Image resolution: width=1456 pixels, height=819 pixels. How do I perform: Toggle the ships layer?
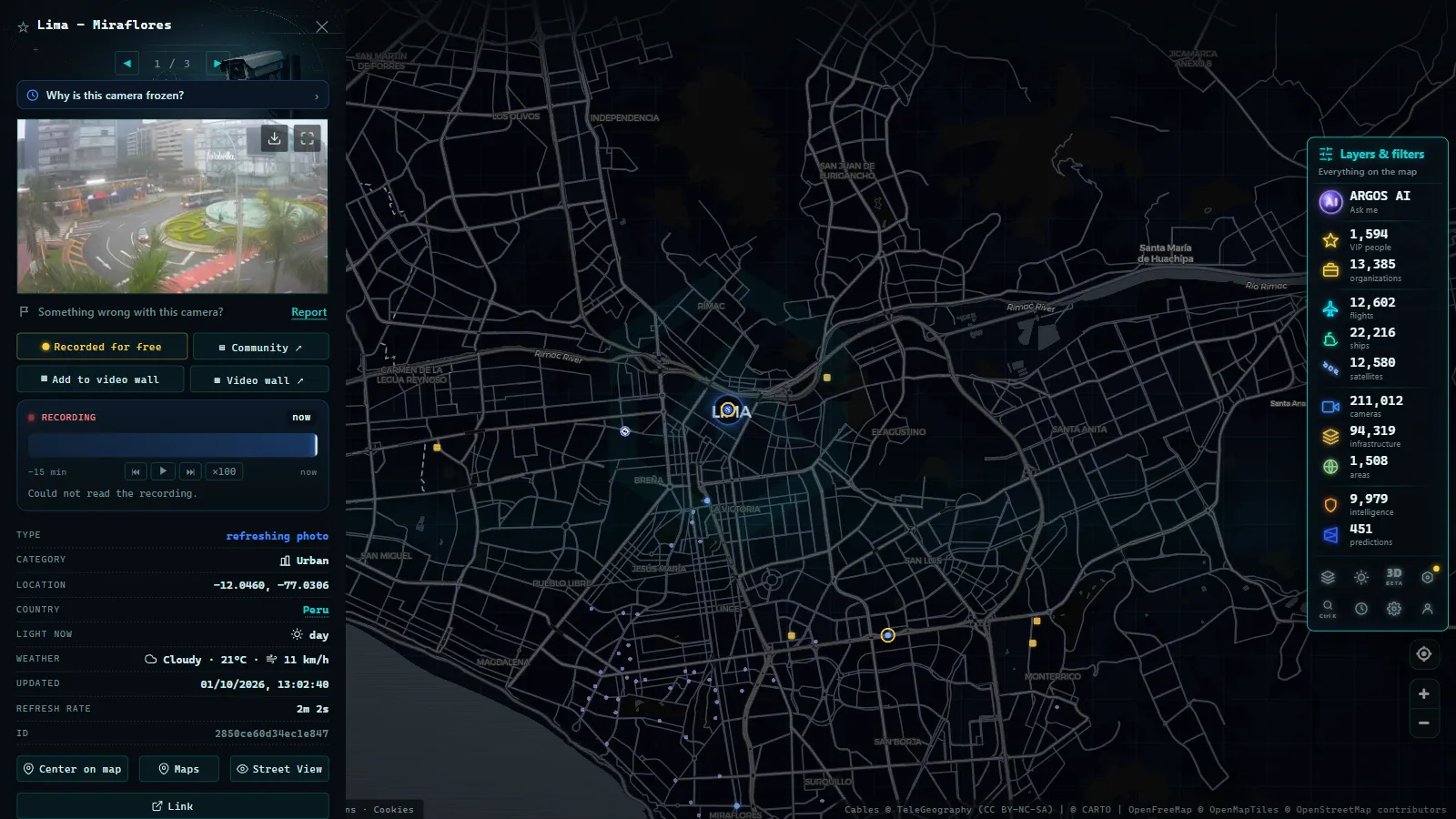[1378, 339]
